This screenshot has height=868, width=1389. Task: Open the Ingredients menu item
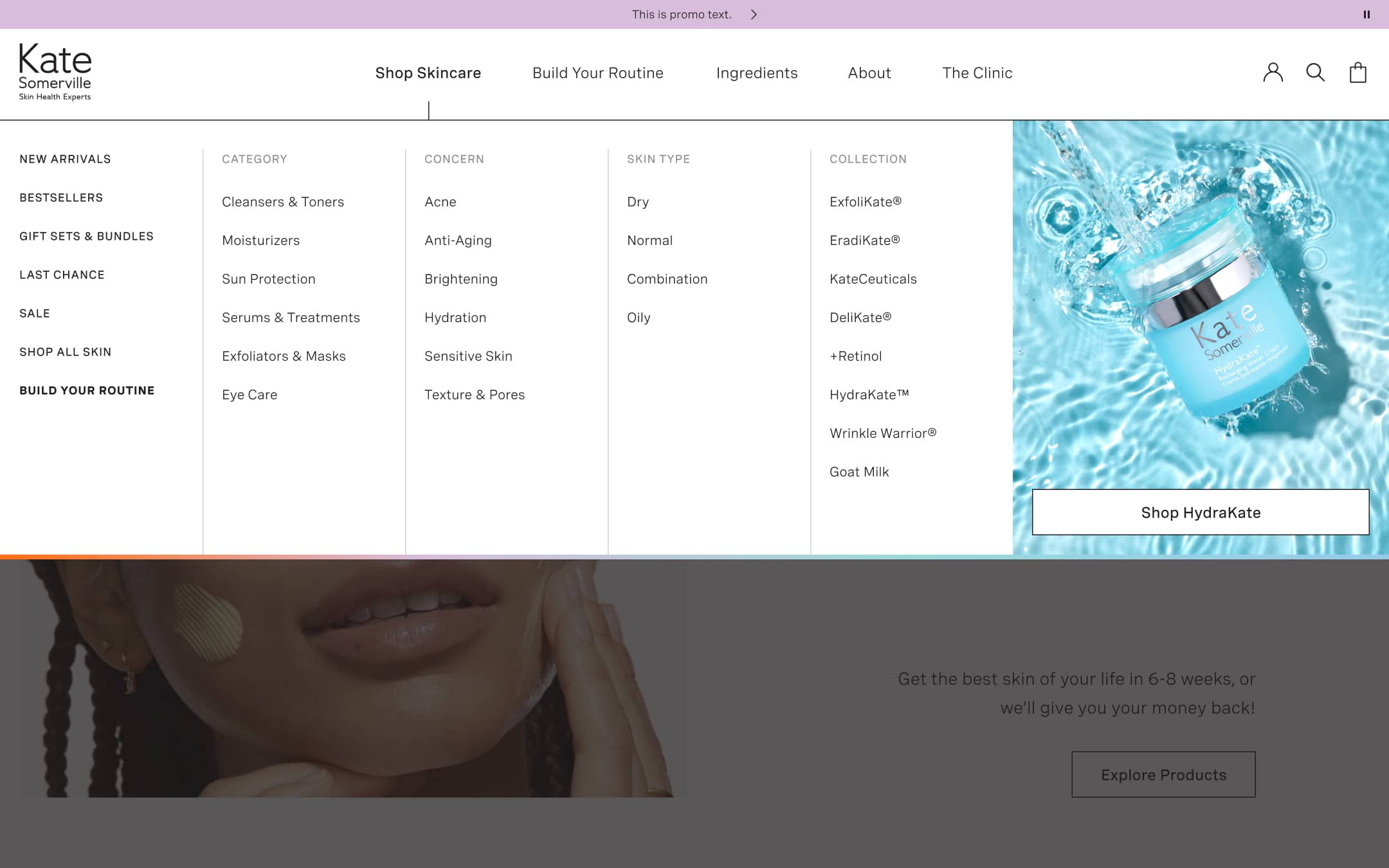(756, 73)
